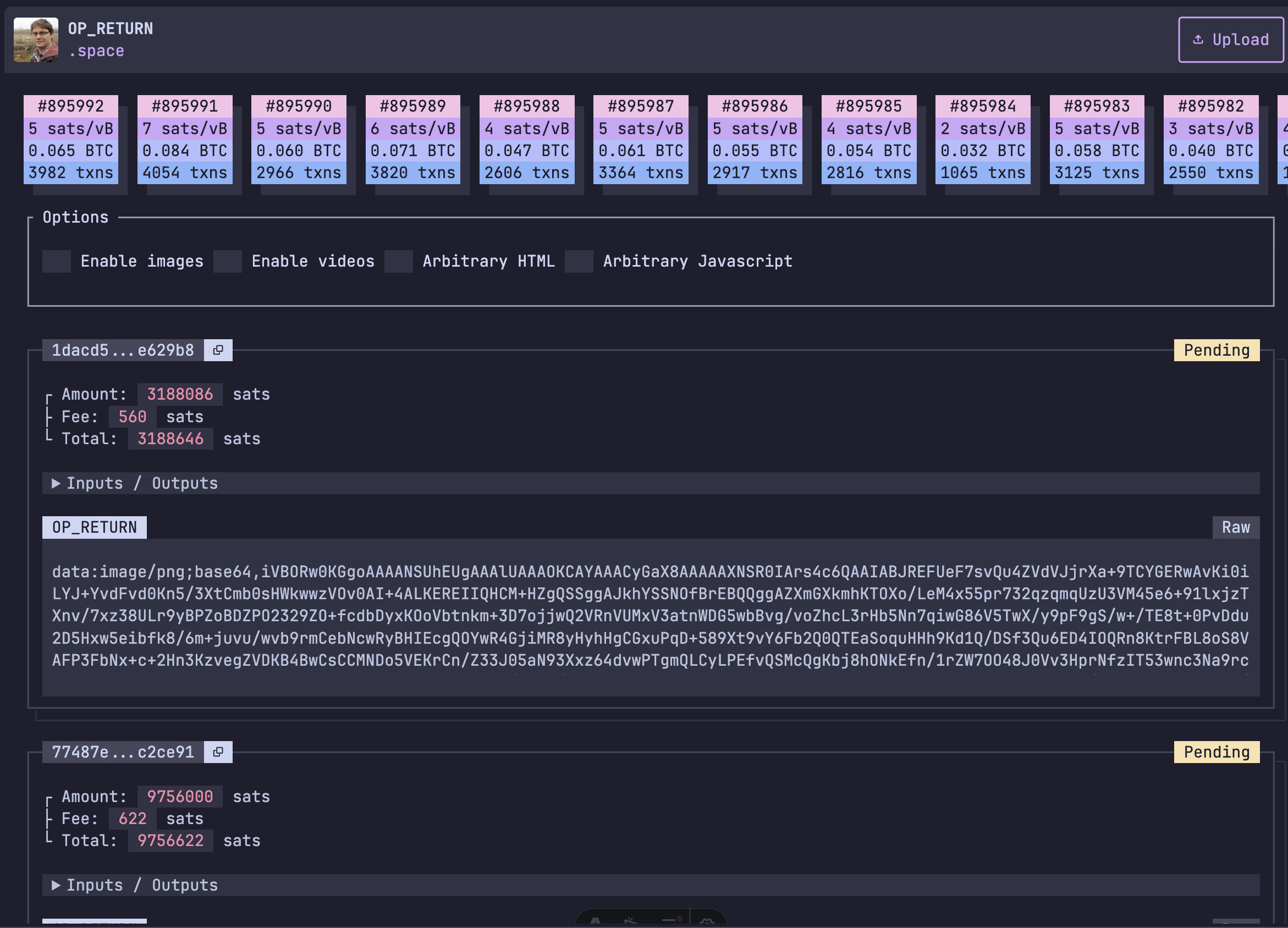Open block #895984 with 1065 txns
The width and height of the screenshot is (1288, 928).
pos(982,139)
